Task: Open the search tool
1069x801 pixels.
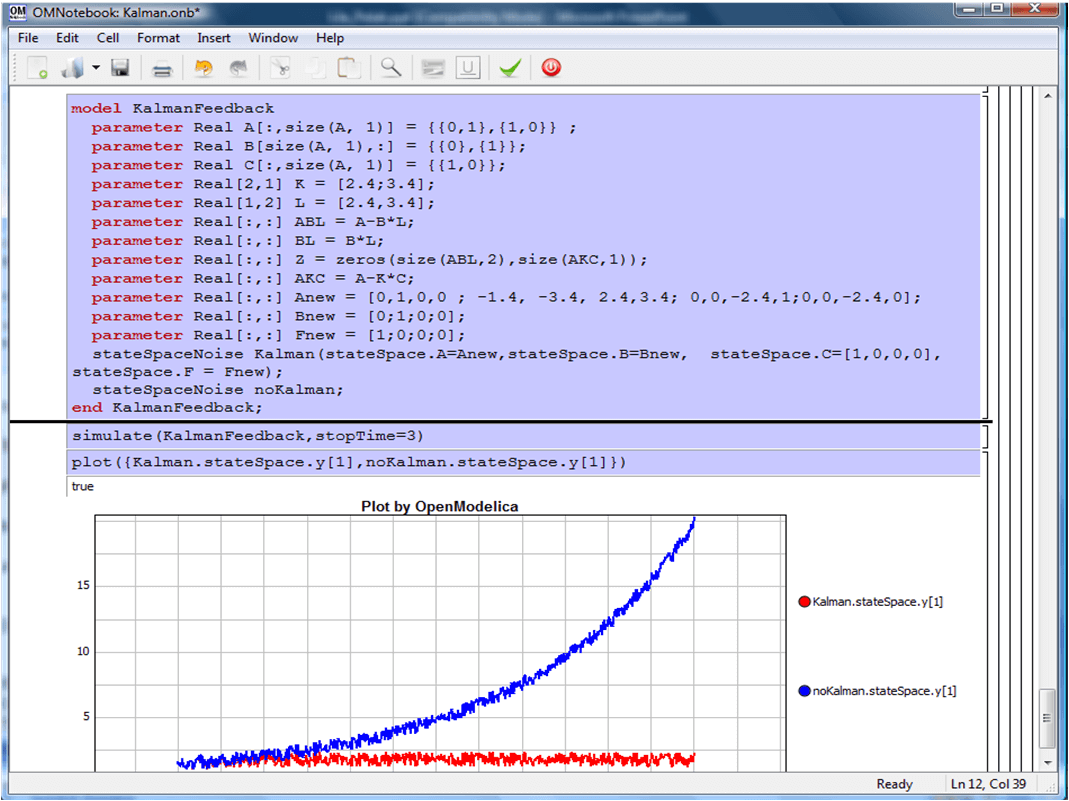Action: (391, 67)
